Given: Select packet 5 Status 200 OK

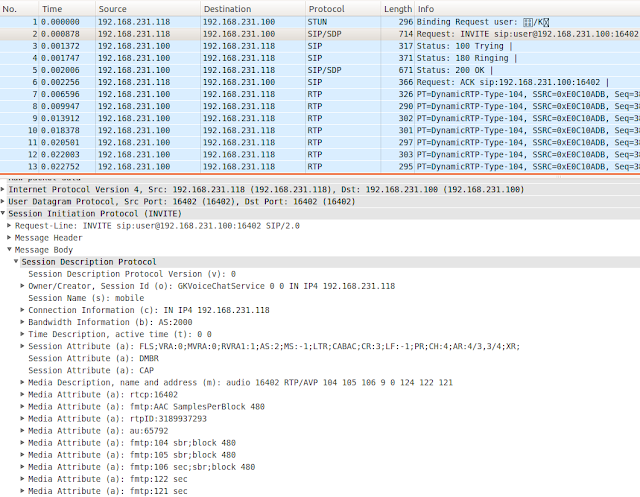Looking at the screenshot, I should pos(320,70).
